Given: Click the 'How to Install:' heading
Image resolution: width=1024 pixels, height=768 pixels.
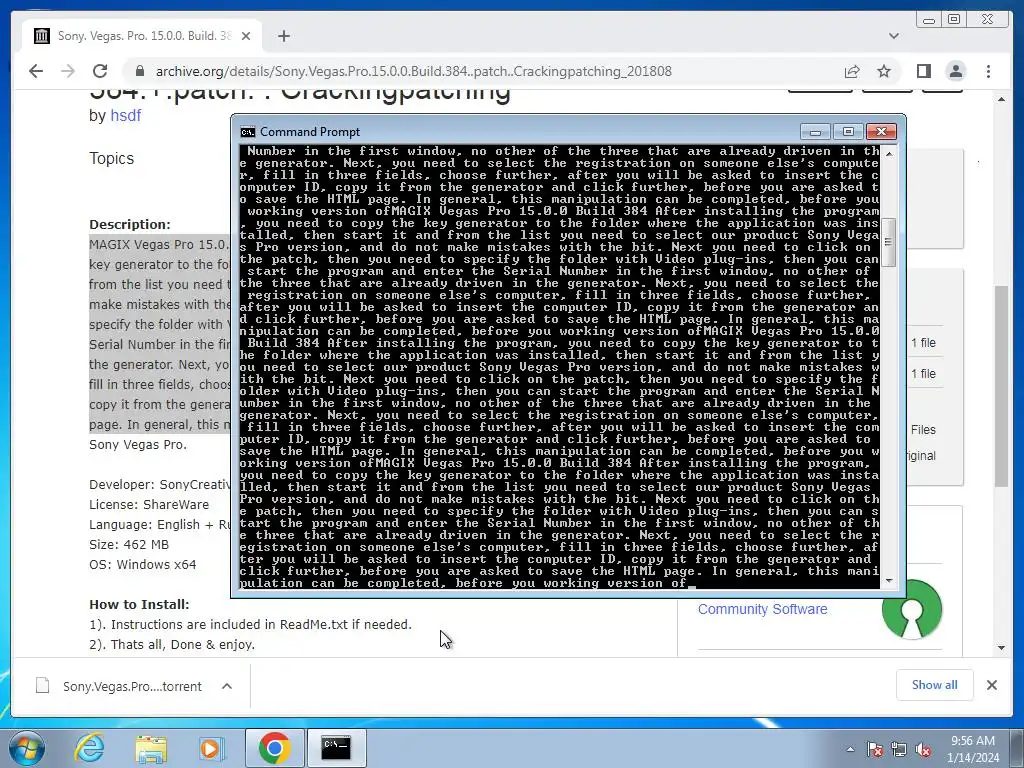Looking at the screenshot, I should [139, 605].
